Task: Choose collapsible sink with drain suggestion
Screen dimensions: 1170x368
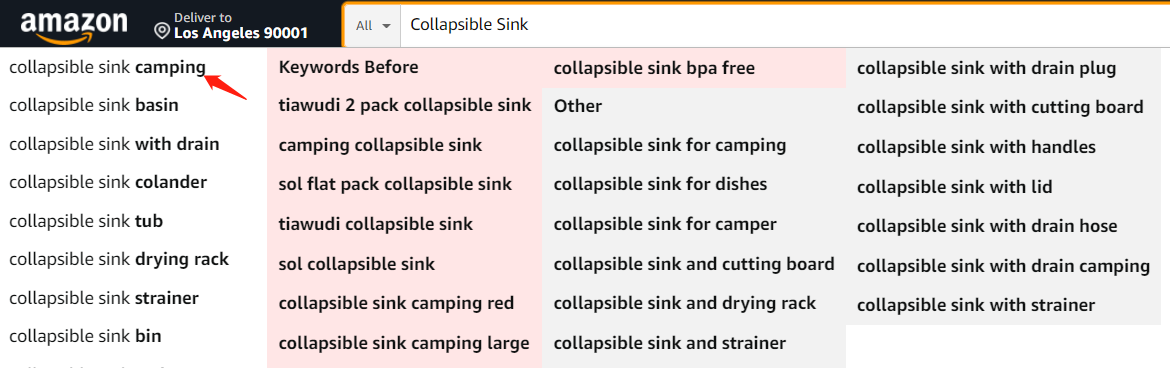Action: 114,144
